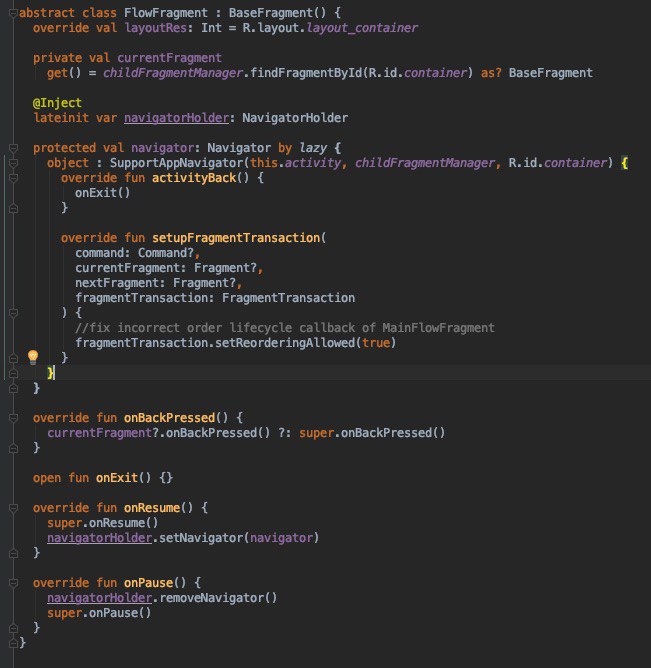Image resolution: width=651 pixels, height=668 pixels.
Task: Click fold-end marker at final class brace
Action: [13, 642]
